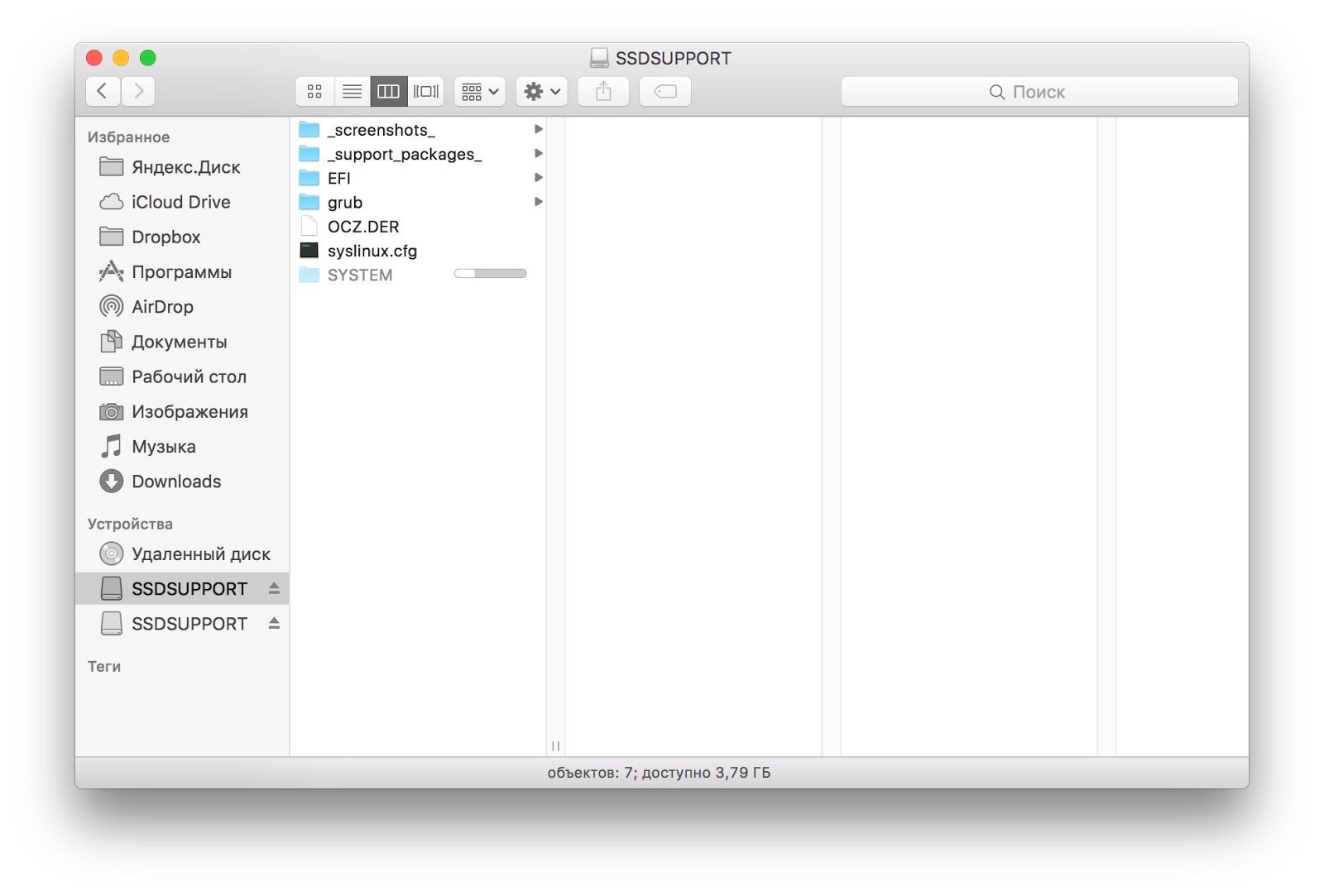
Task: Click the first column resize handle
Action: point(555,746)
